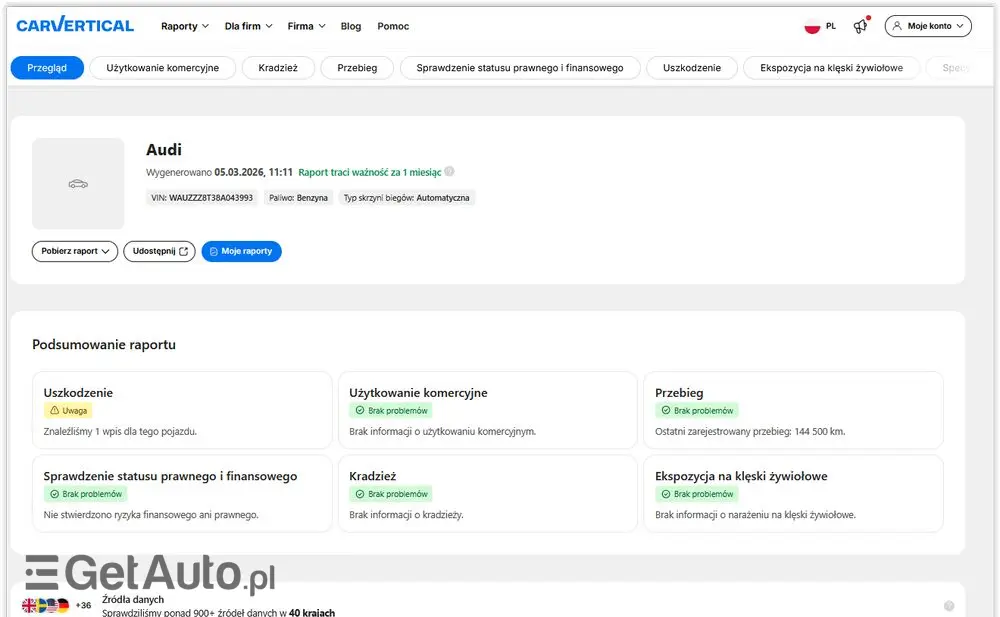Click the Podsumowanie raportu heading
Viewport: 1000px width, 617px height.
pyautogui.click(x=104, y=345)
